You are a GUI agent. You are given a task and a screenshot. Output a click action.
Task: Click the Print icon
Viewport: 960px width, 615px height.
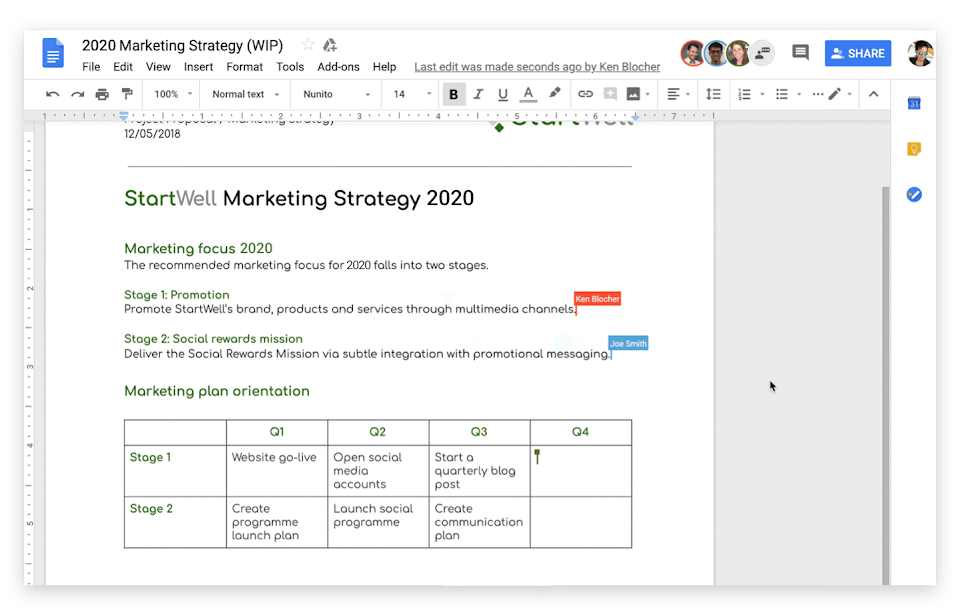102,94
